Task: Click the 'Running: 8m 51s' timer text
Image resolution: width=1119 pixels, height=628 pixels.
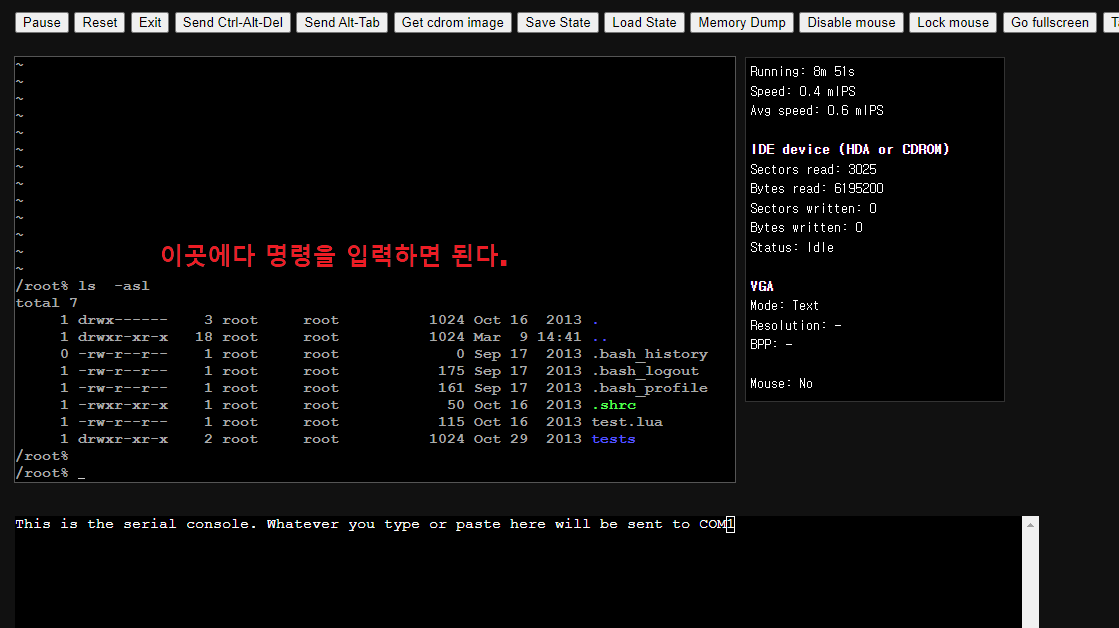Action: (x=802, y=71)
